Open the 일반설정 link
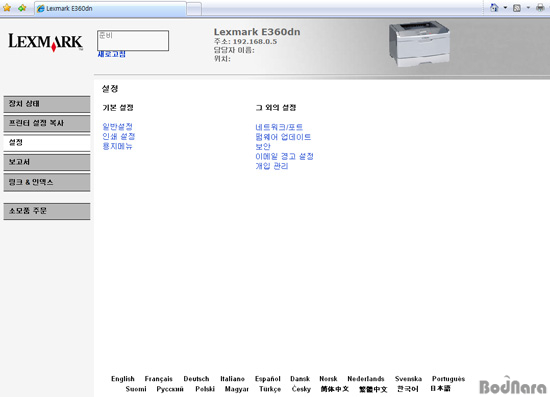Screen dimensions: 550x397 pyautogui.click(x=118, y=127)
